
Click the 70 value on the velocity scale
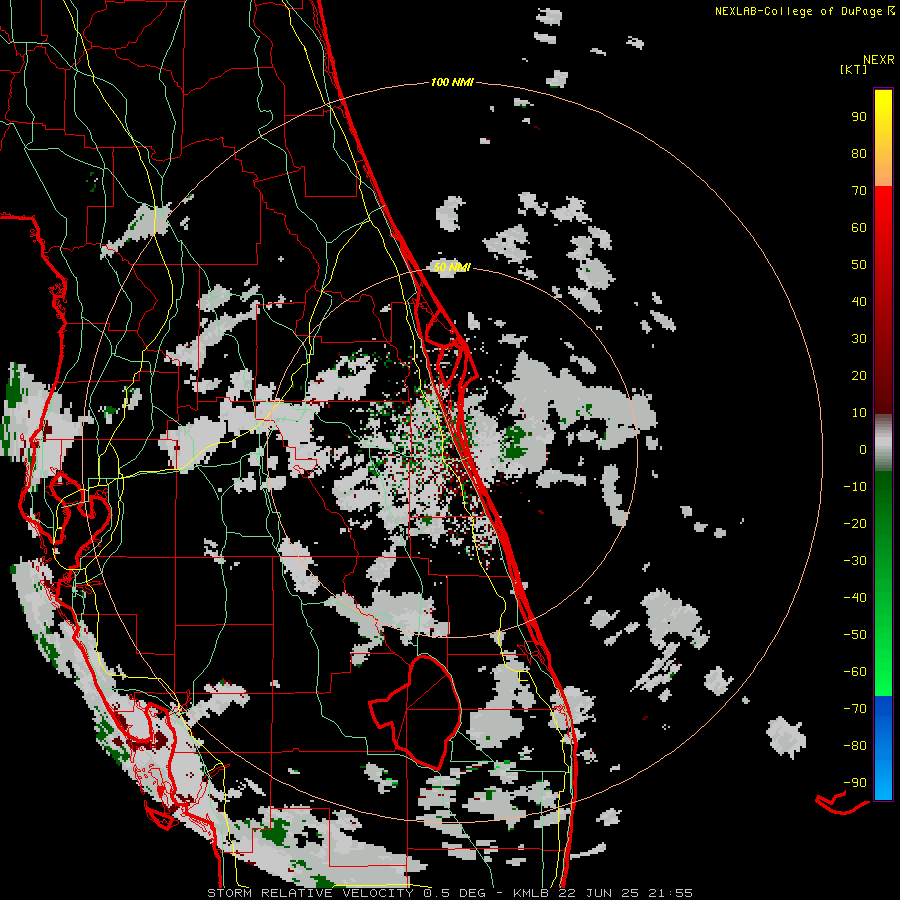(x=859, y=191)
